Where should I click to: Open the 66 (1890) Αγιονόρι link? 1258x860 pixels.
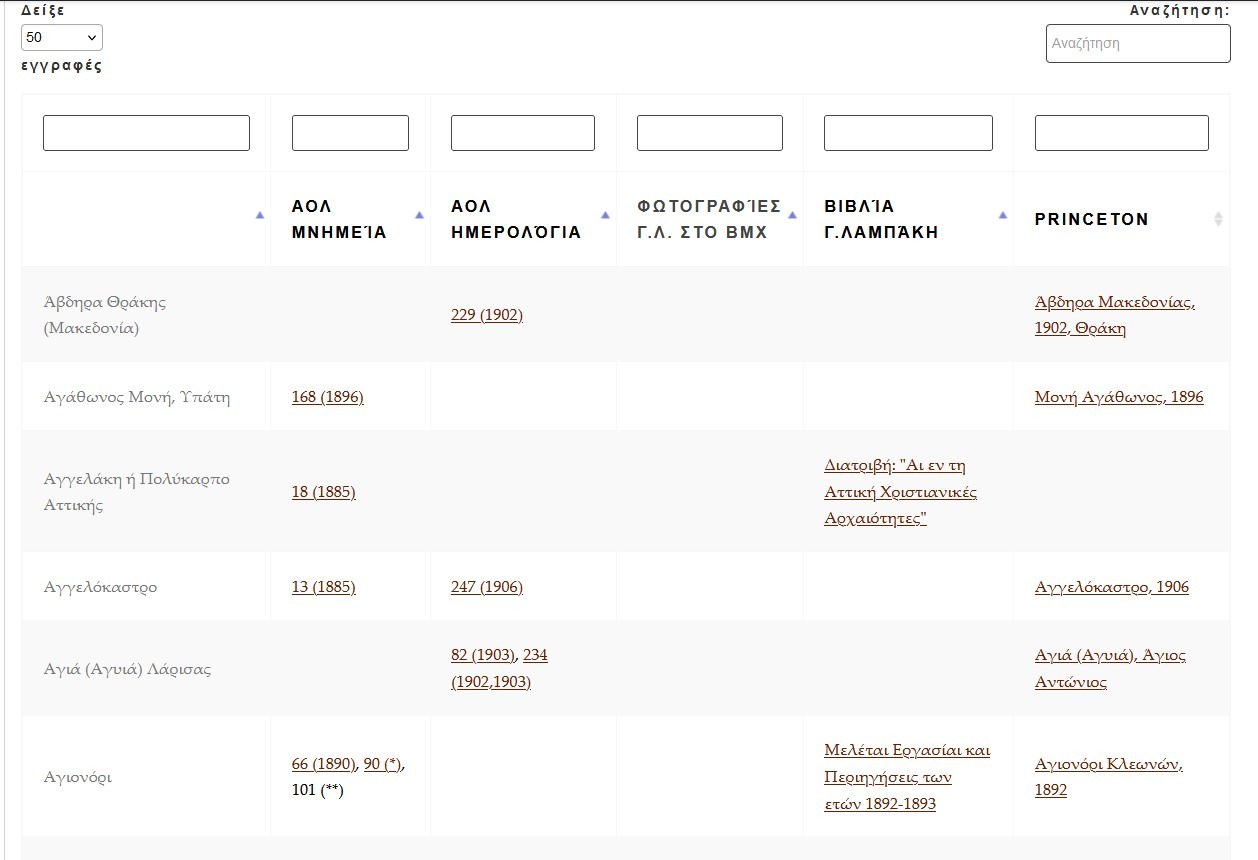point(322,764)
